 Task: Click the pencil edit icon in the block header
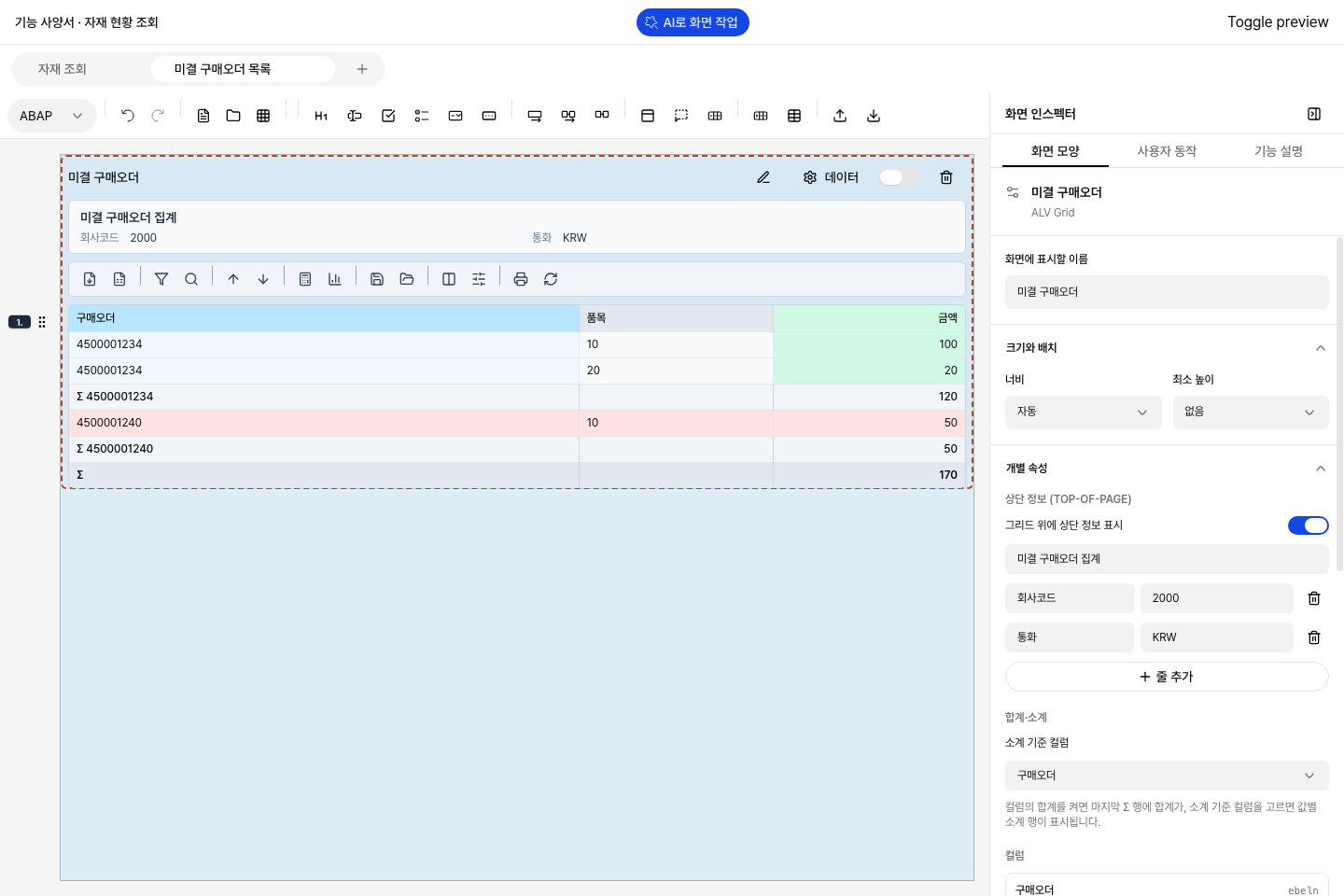[x=763, y=177]
